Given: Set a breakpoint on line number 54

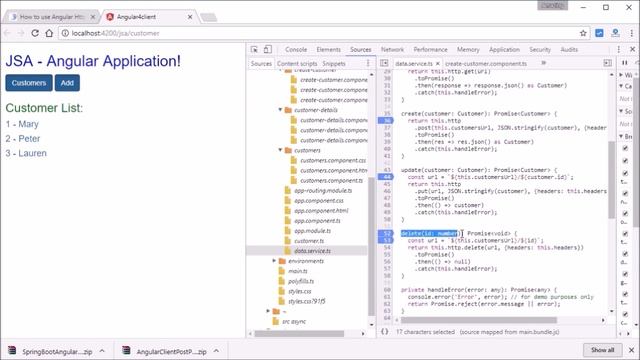Looking at the screenshot, I should 387,247.
